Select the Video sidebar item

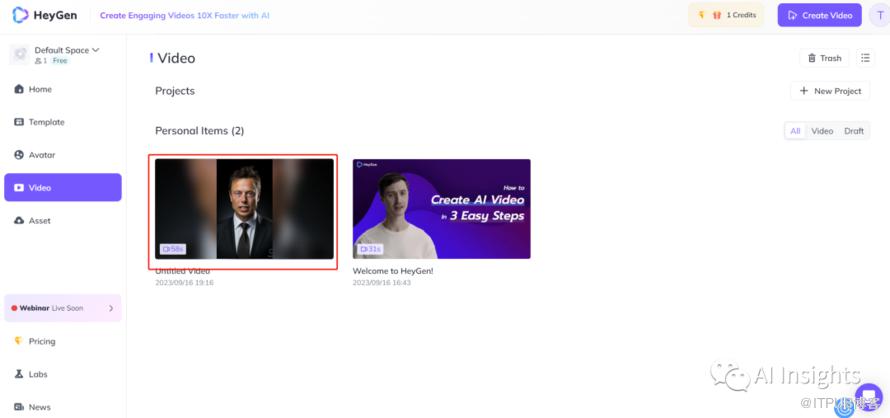click(x=62, y=187)
